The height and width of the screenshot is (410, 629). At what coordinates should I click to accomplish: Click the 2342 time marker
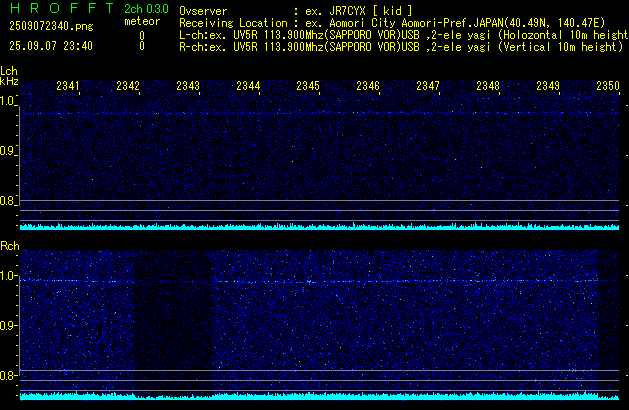click(128, 86)
